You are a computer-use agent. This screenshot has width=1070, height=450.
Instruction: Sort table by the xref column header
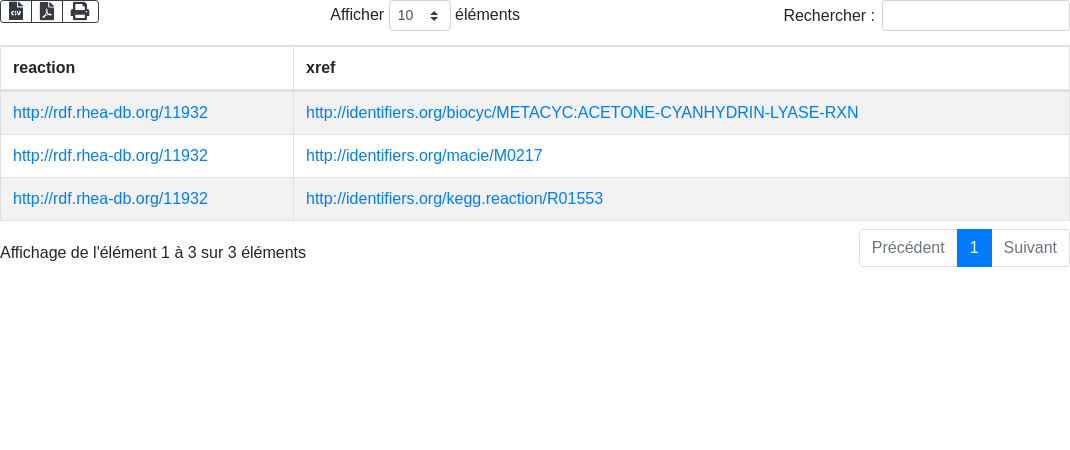click(x=320, y=67)
